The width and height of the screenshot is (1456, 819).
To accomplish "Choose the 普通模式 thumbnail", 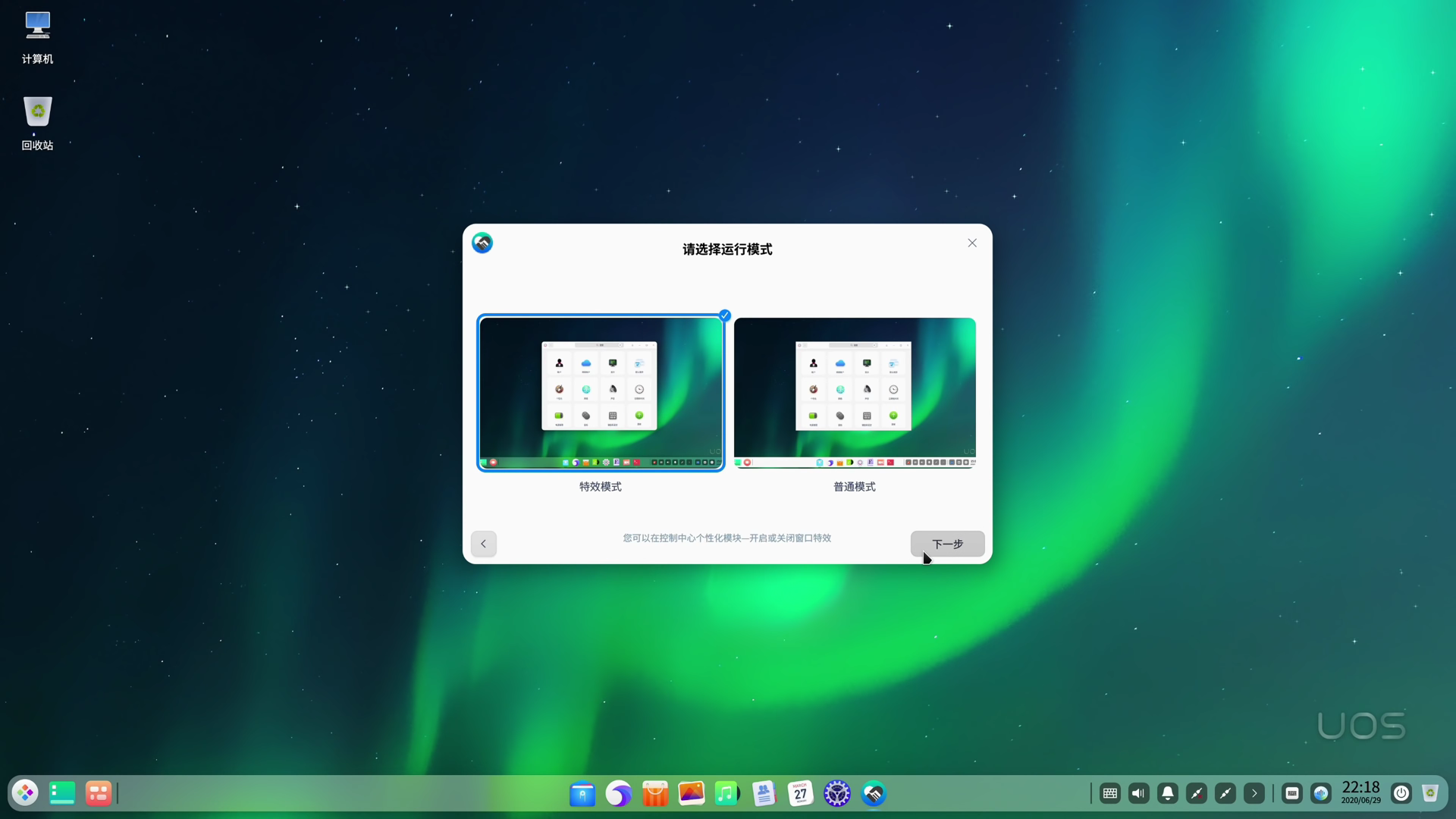I will click(855, 393).
